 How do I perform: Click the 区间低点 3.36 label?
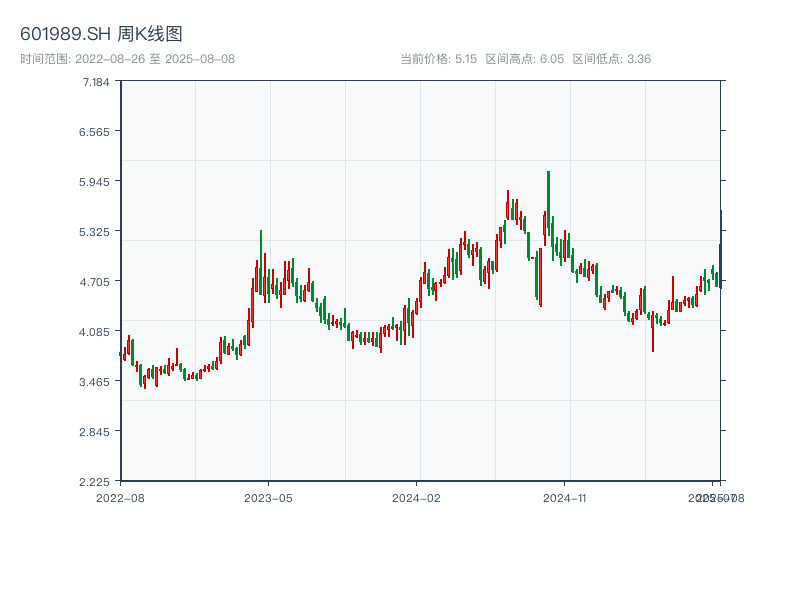pos(611,59)
